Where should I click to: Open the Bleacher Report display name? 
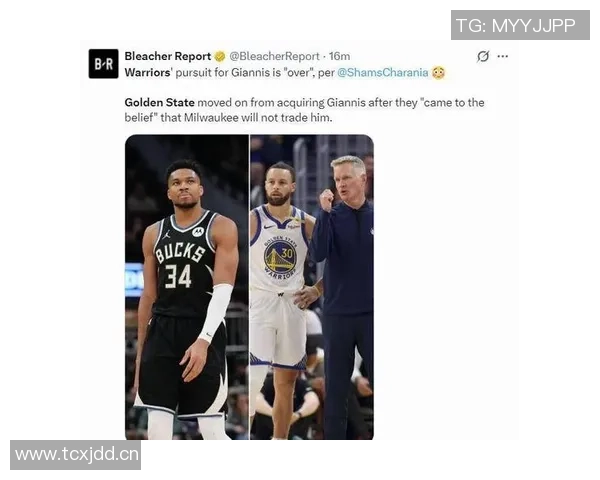click(168, 56)
